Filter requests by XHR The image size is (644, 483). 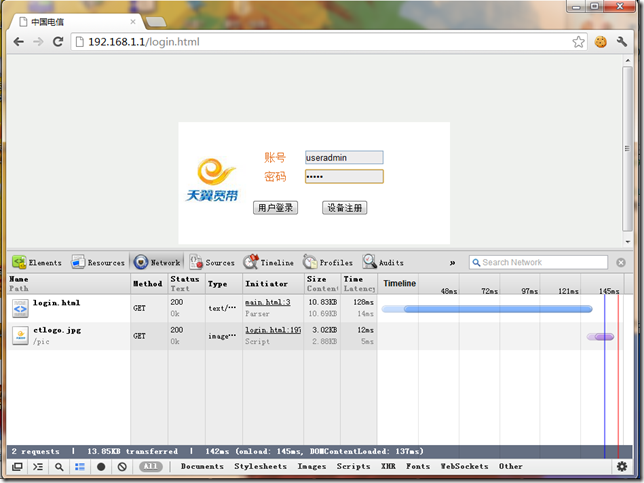click(388, 467)
